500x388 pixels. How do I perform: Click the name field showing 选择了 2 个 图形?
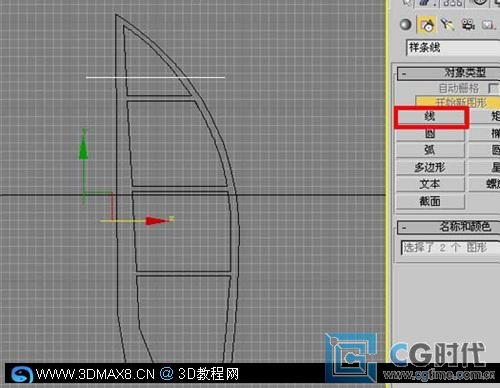pos(450,248)
